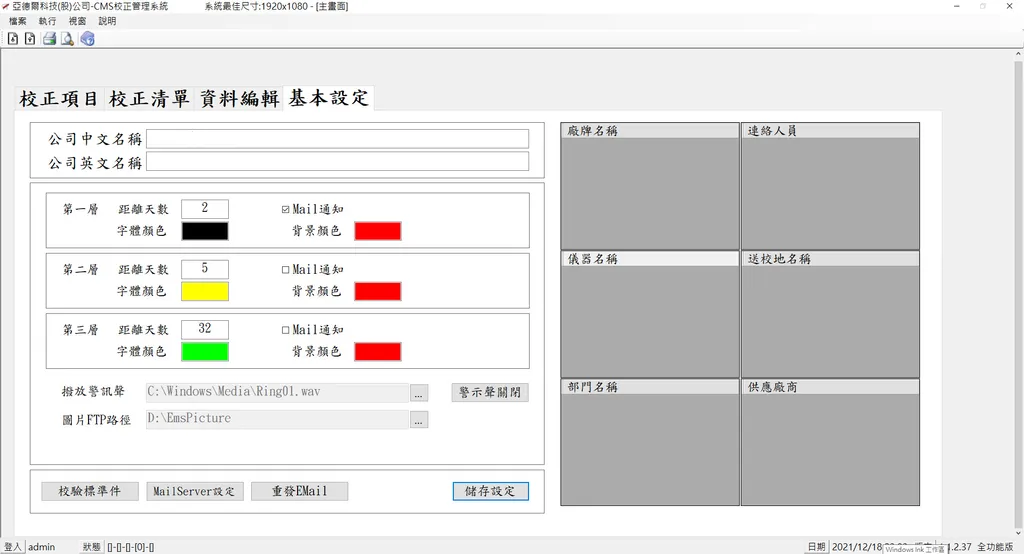
Task: Open MailServer設定 dialog
Action: pos(195,491)
